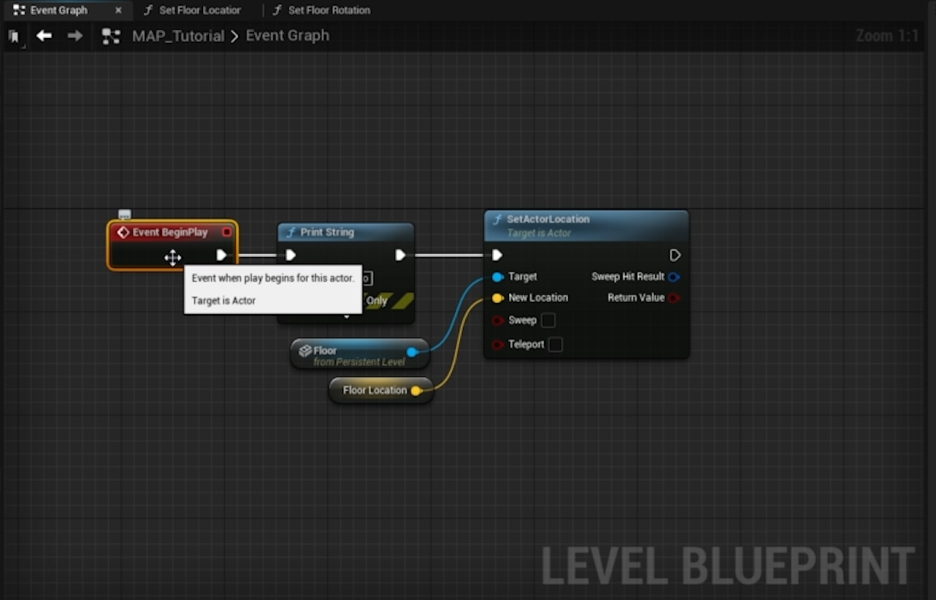Screen dimensions: 936x600
Task: Click Event BeginPlay execution output pin
Action: (221, 255)
